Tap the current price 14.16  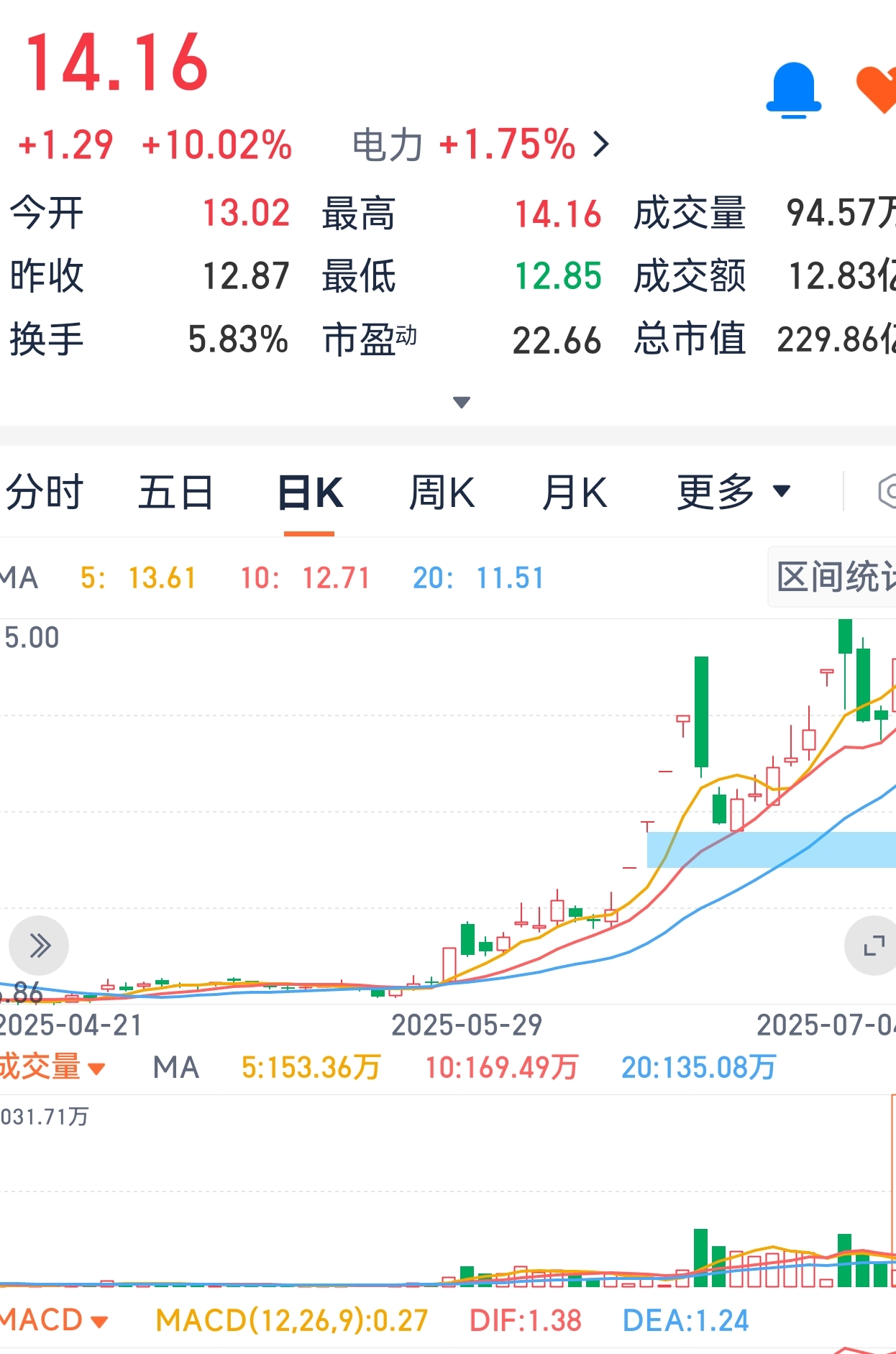pos(116,63)
